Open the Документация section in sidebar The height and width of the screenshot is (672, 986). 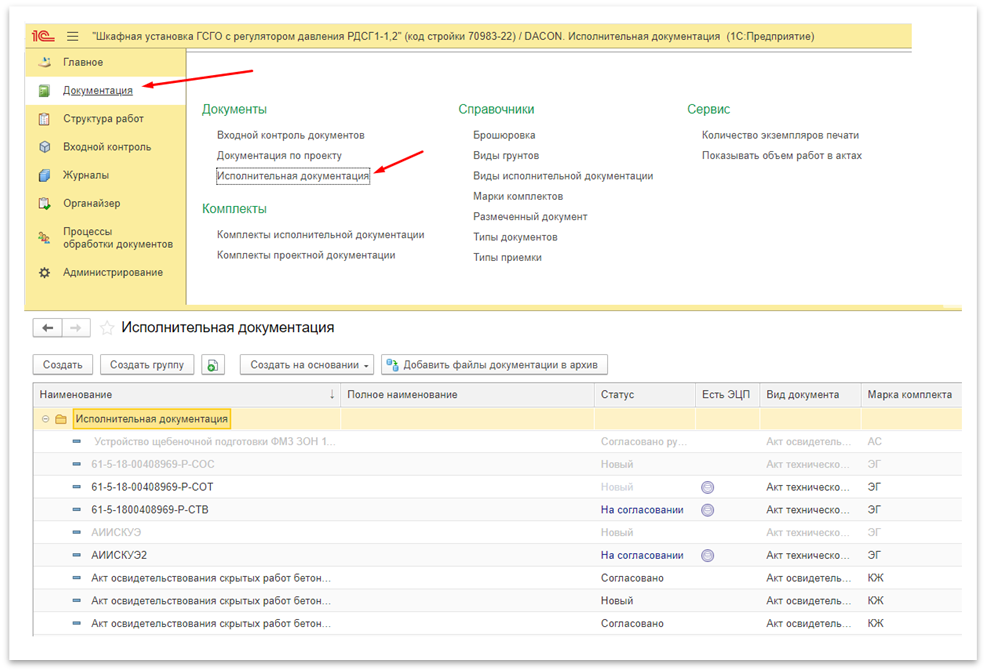click(97, 91)
